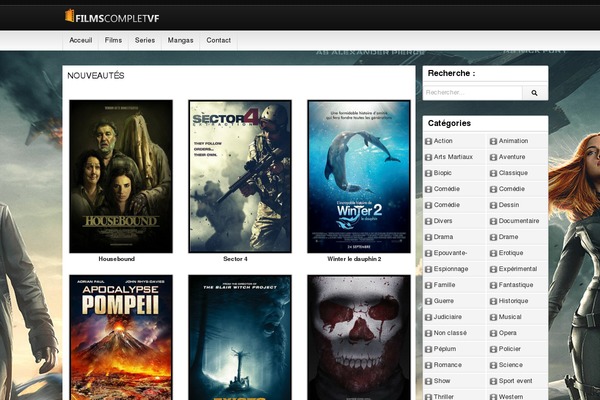Open the Films menu item
Screen dimensions: 600x400
(113, 40)
